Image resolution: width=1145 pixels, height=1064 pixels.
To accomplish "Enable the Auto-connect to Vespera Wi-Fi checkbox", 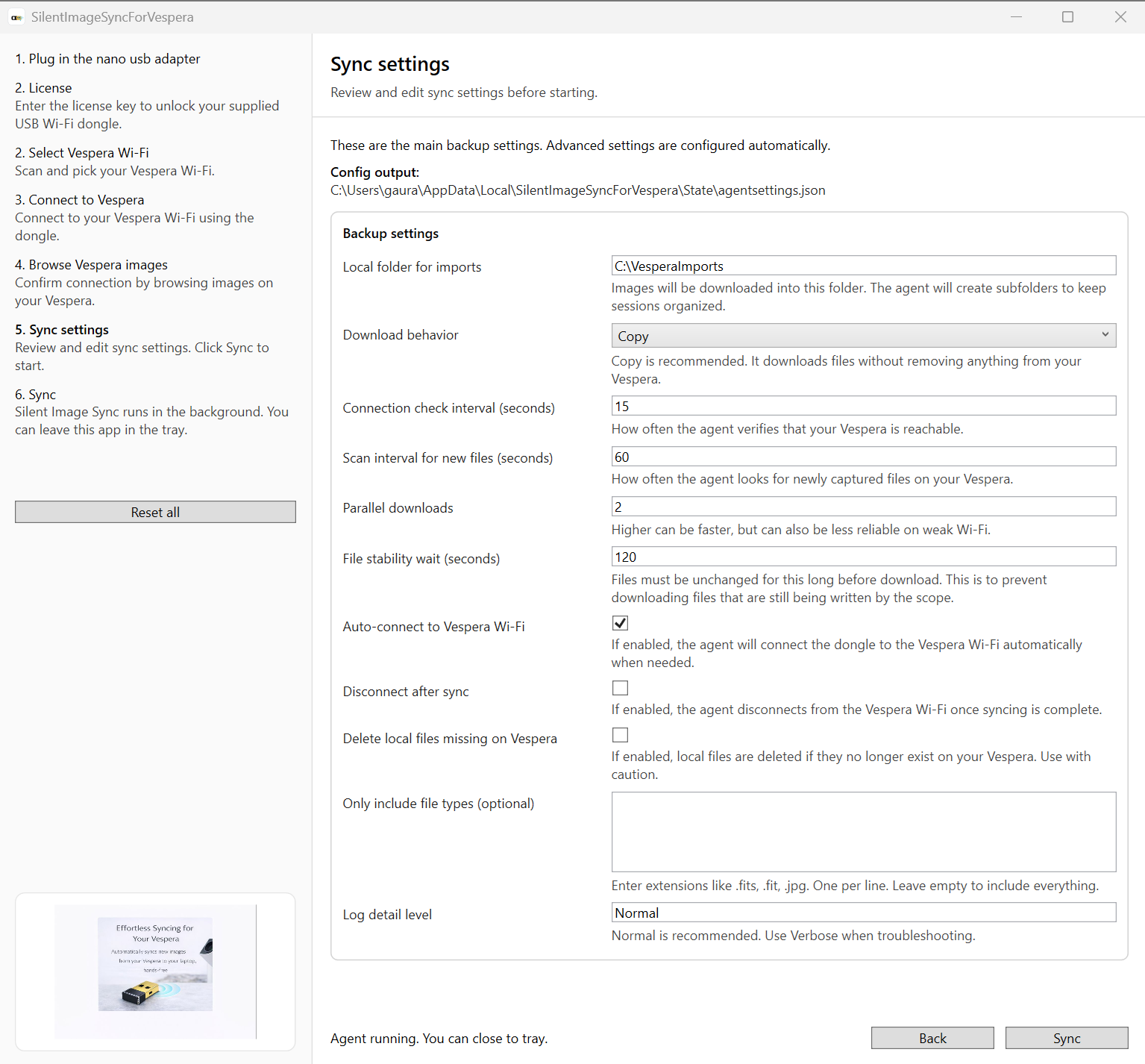I will click(620, 623).
